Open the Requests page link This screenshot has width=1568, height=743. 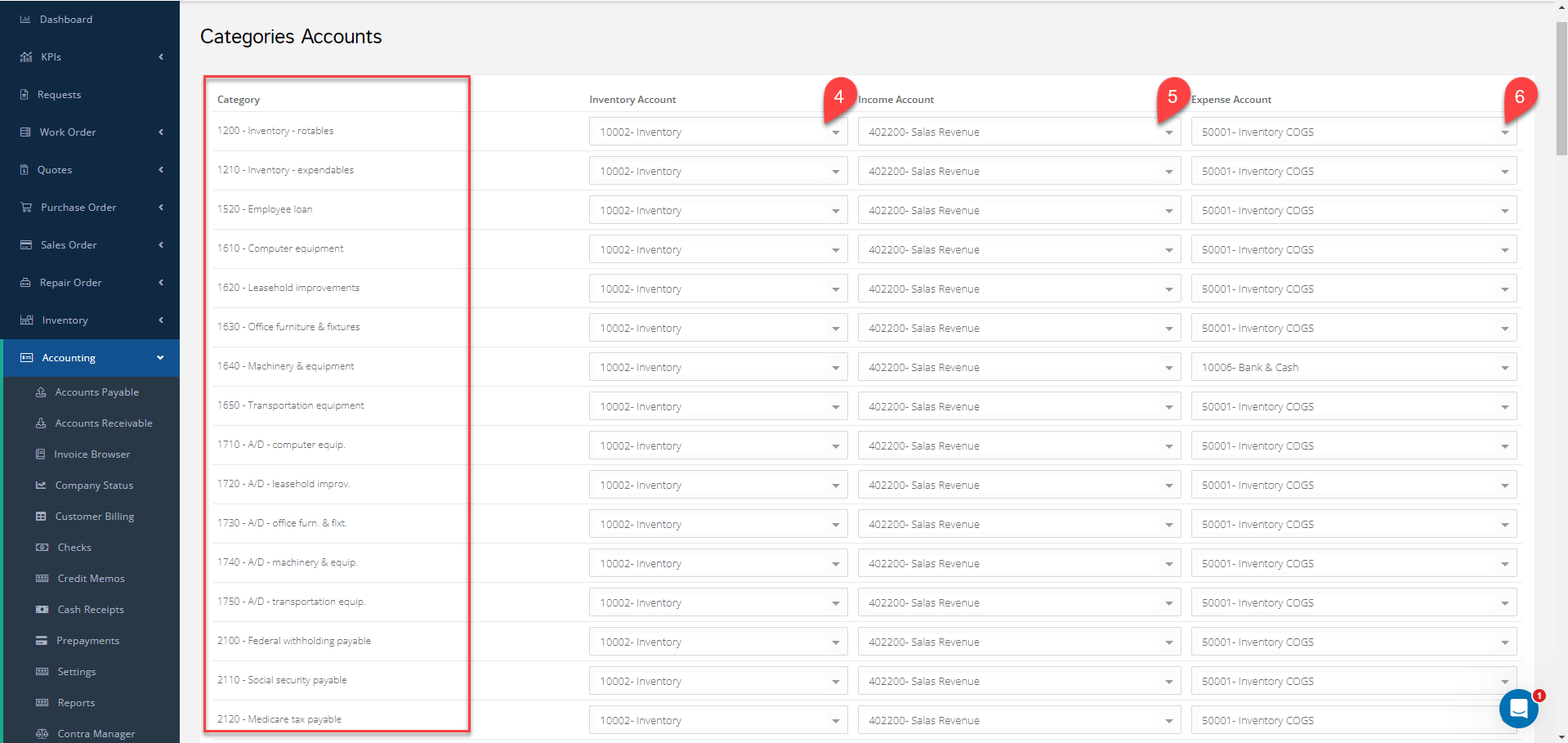coord(59,94)
